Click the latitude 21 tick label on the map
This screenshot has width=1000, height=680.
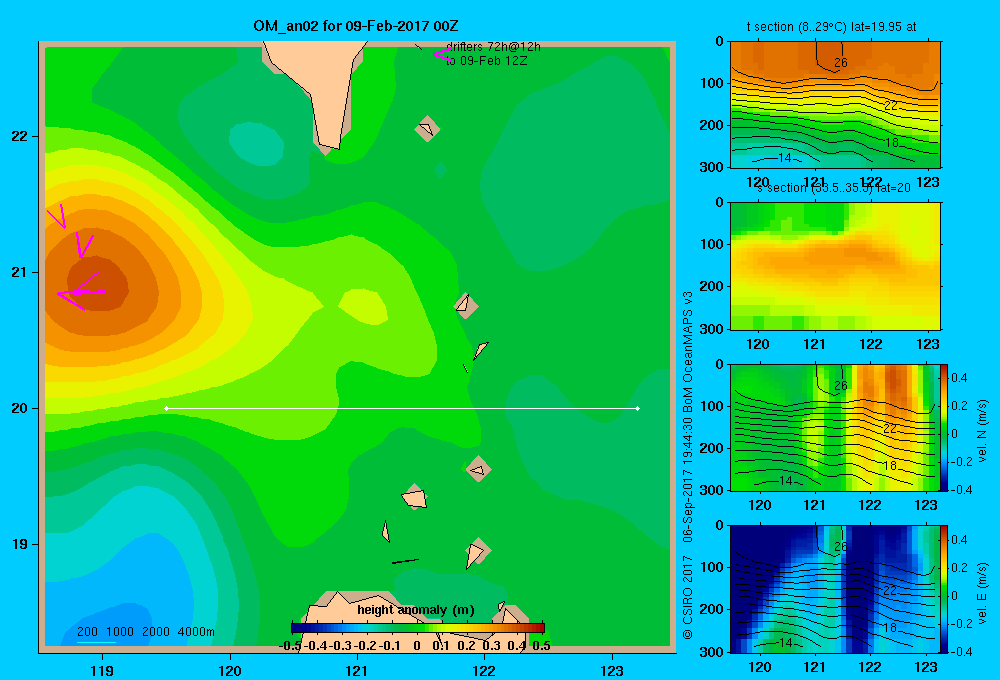(x=19, y=272)
